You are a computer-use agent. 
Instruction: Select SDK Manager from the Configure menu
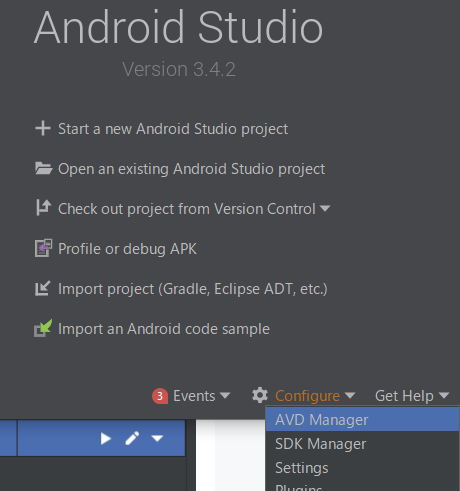[x=362, y=444]
